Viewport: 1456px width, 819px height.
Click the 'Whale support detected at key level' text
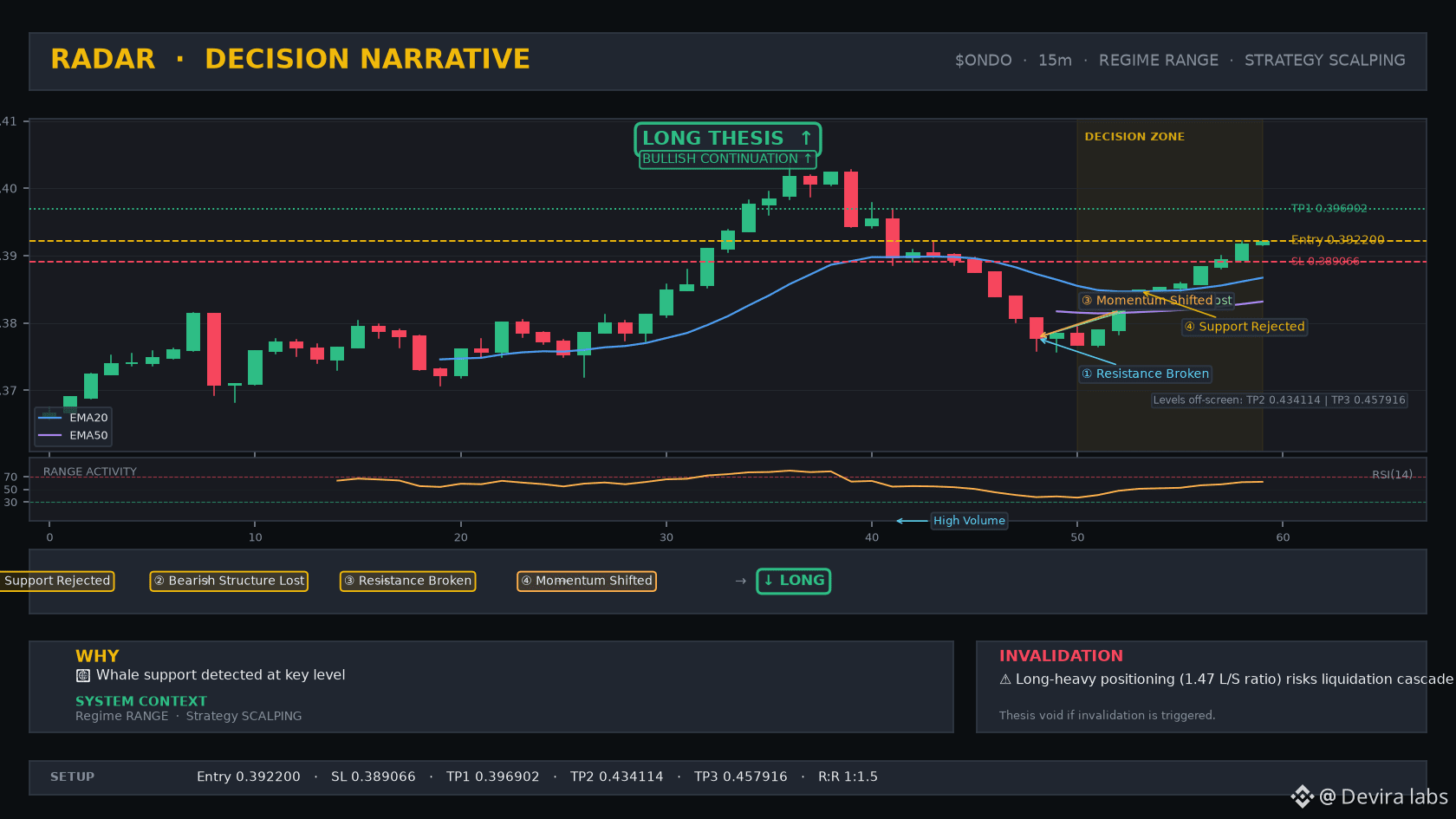(x=220, y=675)
